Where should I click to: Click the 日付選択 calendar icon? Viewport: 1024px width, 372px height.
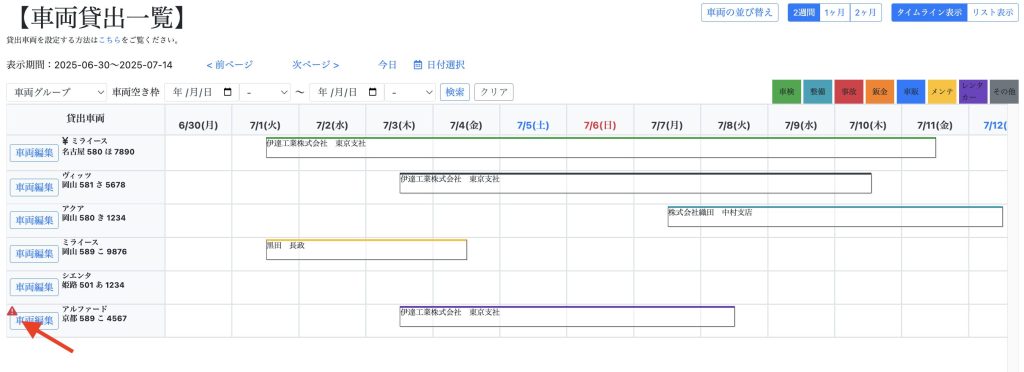pos(418,65)
